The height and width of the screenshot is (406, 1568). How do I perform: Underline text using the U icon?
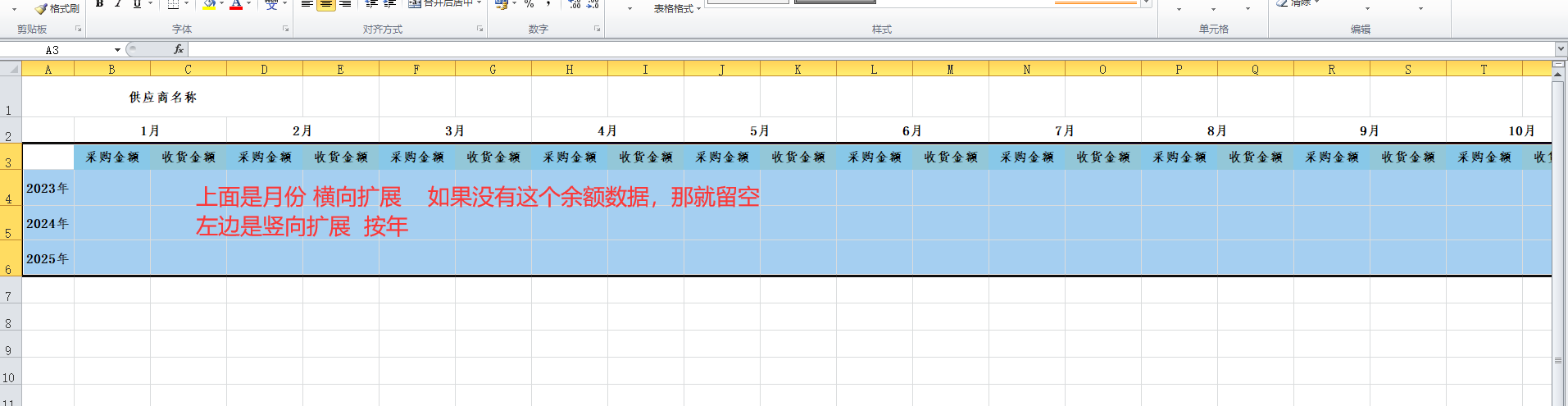(x=137, y=4)
